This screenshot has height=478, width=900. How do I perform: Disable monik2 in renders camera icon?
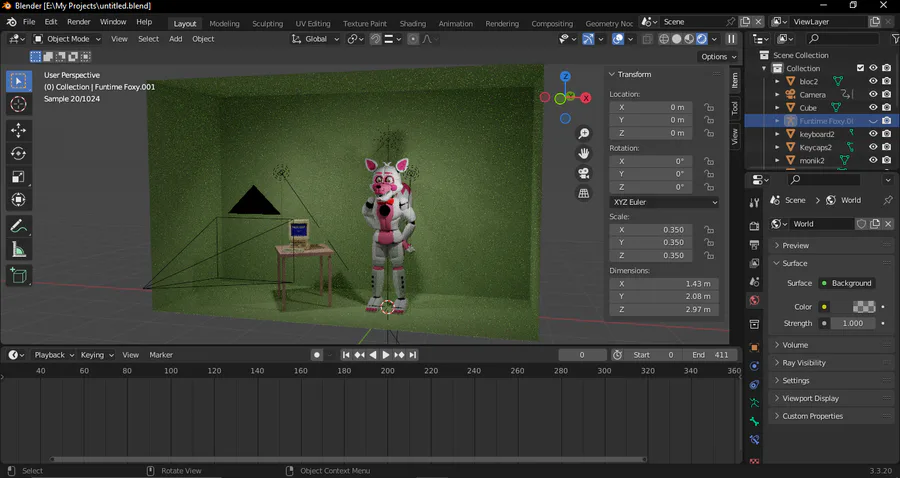point(887,160)
